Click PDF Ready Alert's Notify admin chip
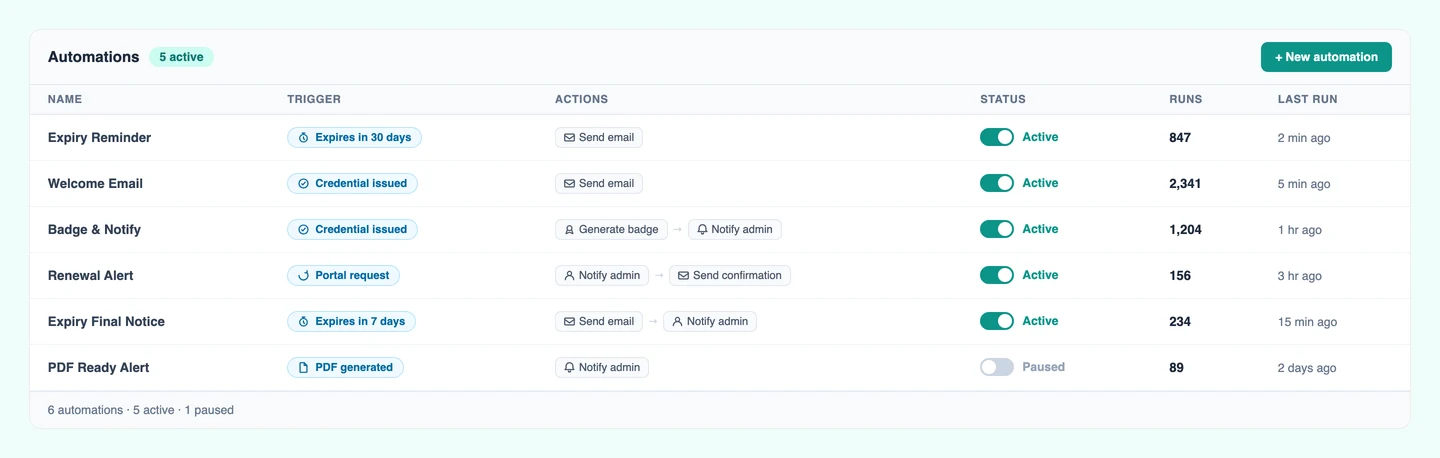The image size is (1440, 458). click(x=602, y=368)
